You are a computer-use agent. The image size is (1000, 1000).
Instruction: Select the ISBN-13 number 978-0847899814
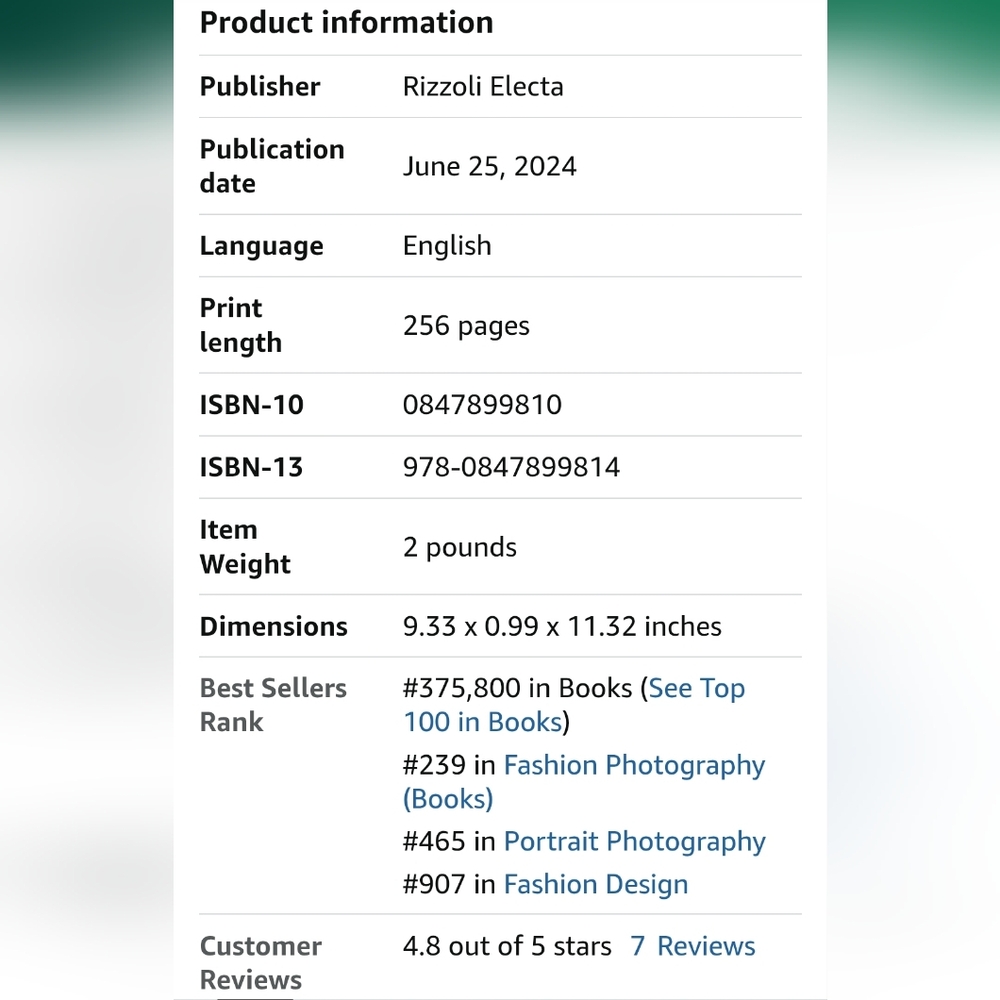click(511, 467)
